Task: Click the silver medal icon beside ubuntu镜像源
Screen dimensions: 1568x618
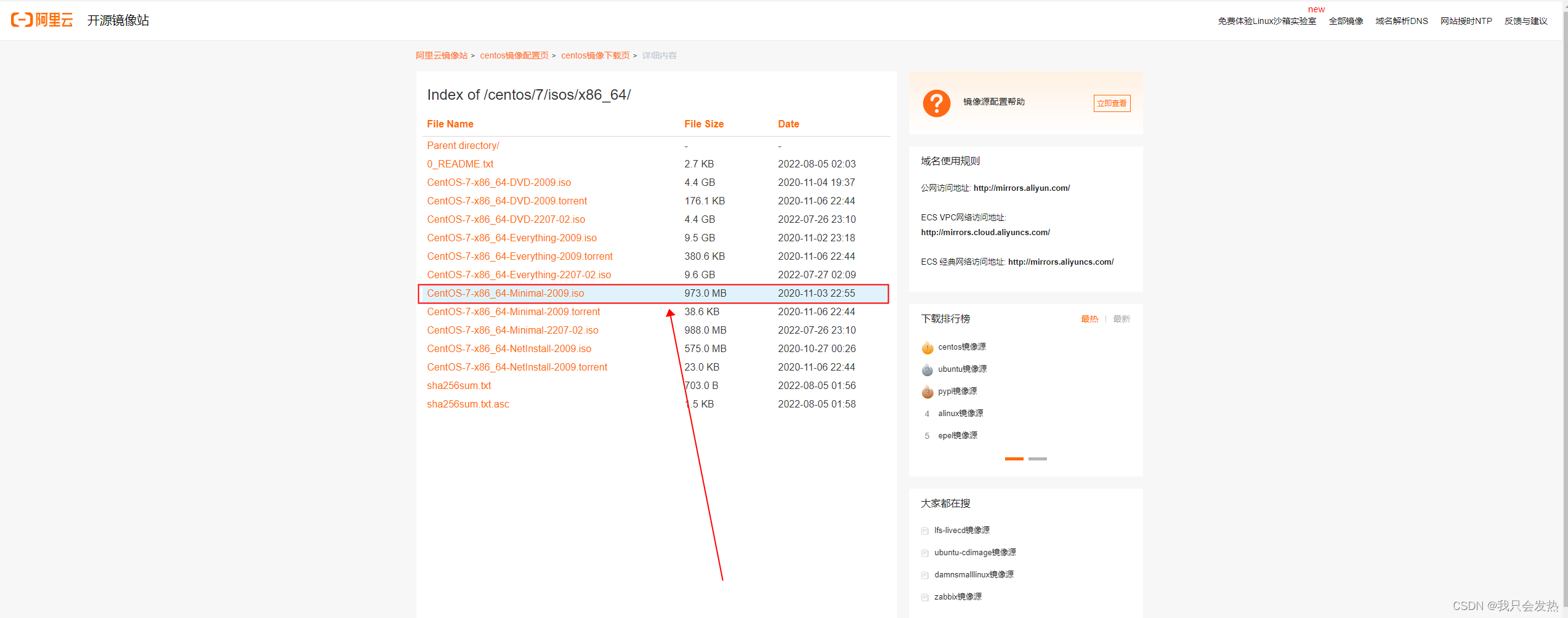Action: [x=927, y=370]
